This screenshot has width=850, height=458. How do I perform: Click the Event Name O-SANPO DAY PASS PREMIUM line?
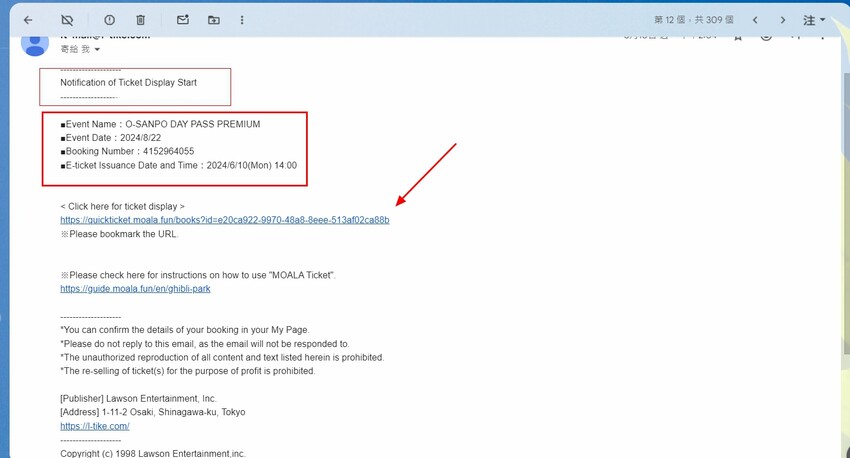(160, 124)
